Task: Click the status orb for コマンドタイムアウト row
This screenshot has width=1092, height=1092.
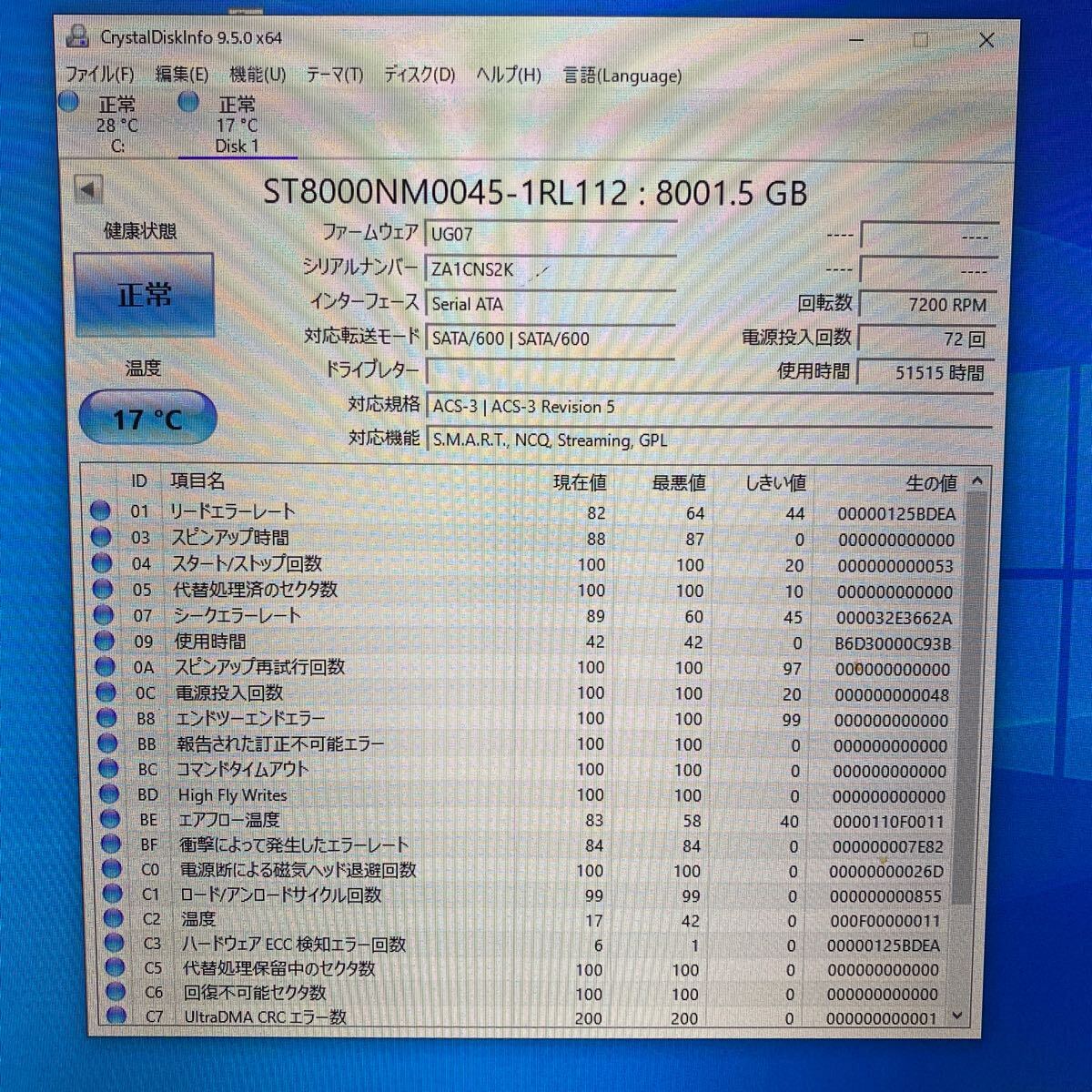Action: pyautogui.click(x=109, y=769)
